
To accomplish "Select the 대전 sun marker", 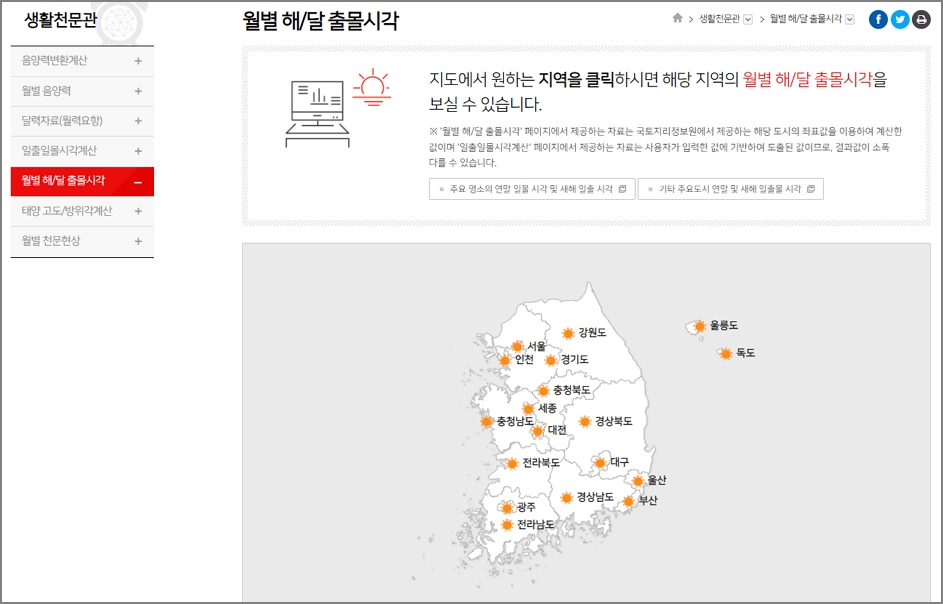I will coord(536,431).
